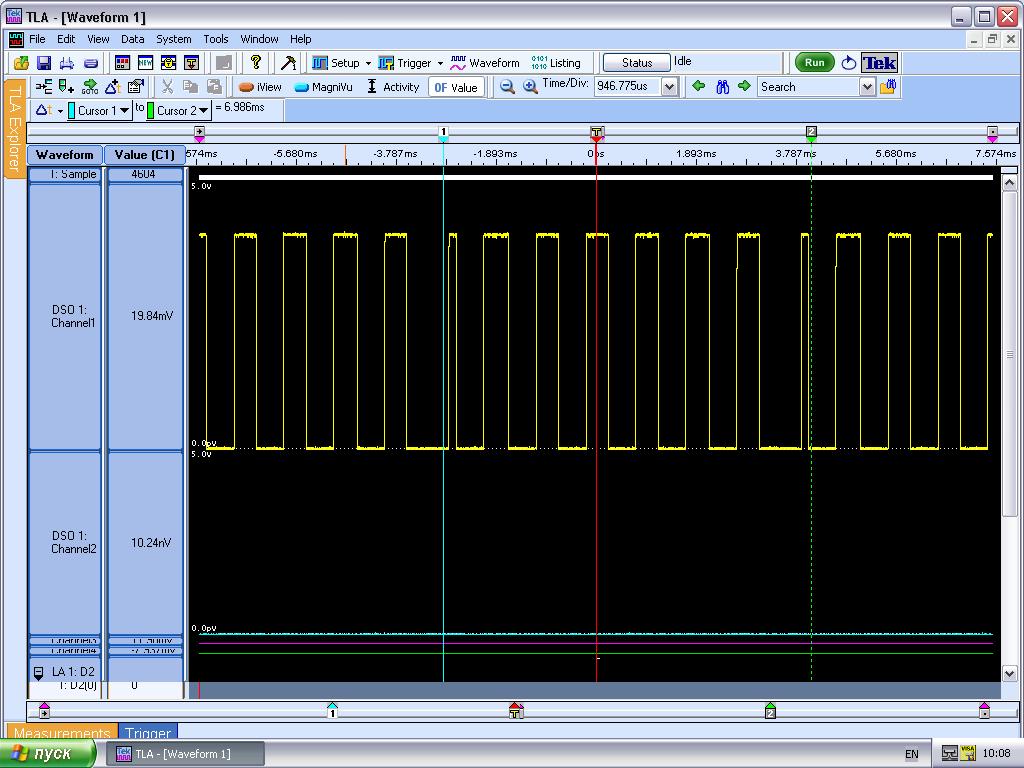Viewport: 1024px width, 768px height.
Task: Open the Time/Div dropdown
Action: [x=669, y=87]
